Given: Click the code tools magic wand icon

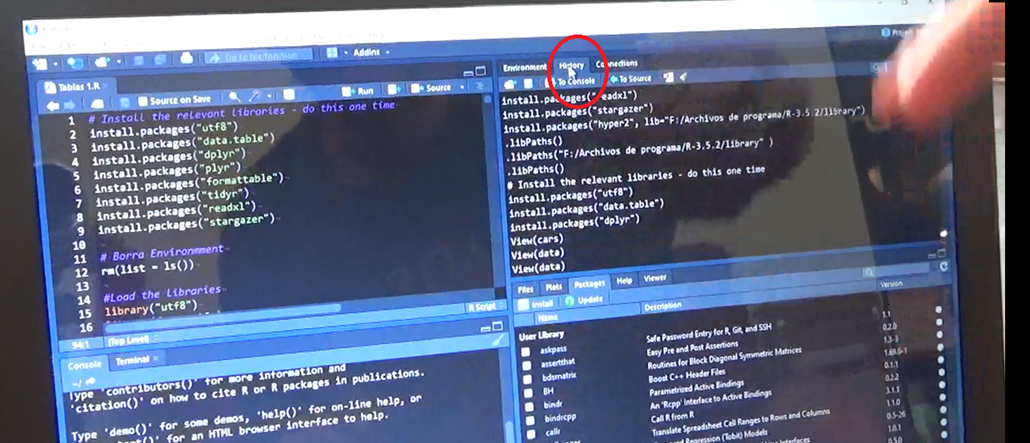Looking at the screenshot, I should tap(254, 96).
